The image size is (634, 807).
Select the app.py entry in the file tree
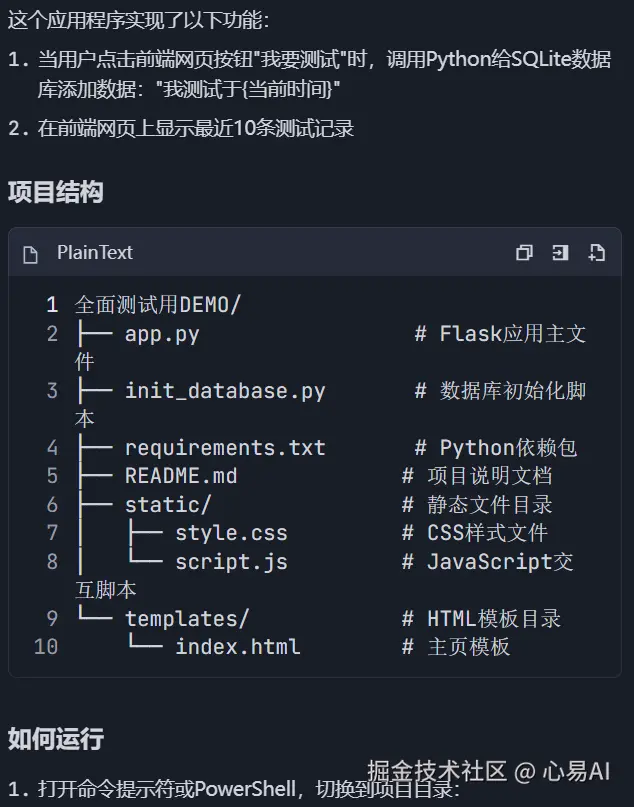coord(164,334)
